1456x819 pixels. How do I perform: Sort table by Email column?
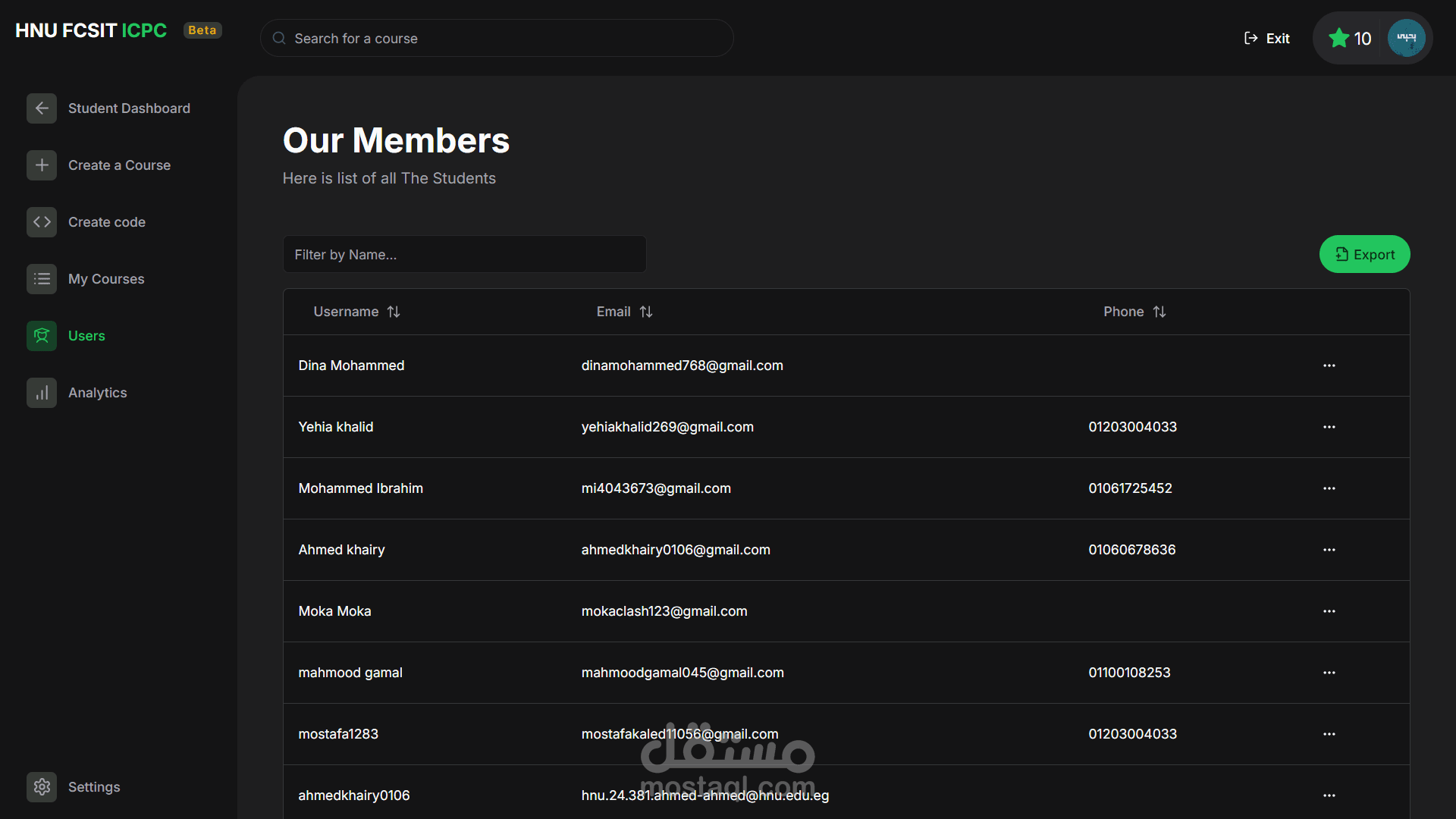pyautogui.click(x=624, y=312)
